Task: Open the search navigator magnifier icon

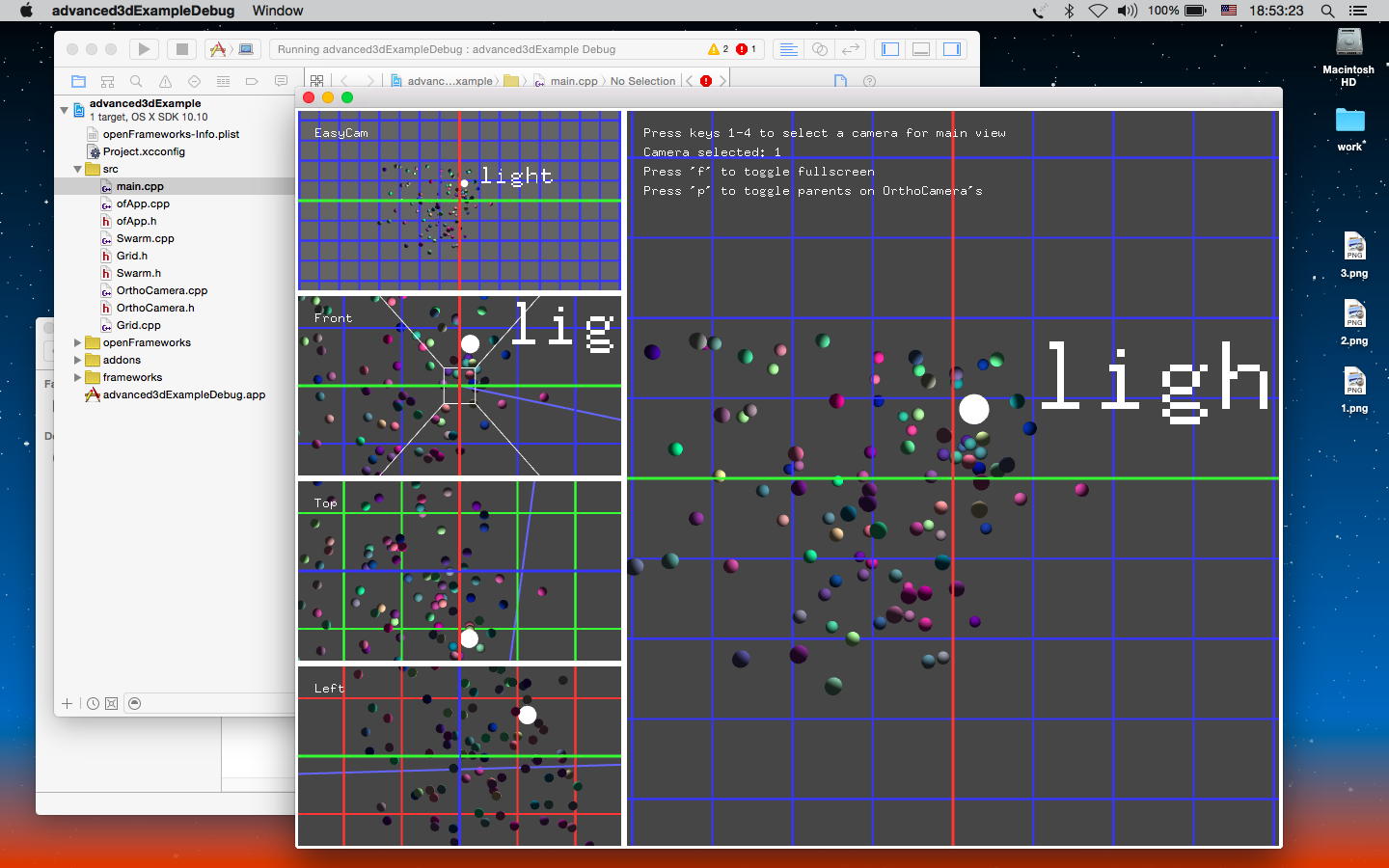Action: point(136,81)
